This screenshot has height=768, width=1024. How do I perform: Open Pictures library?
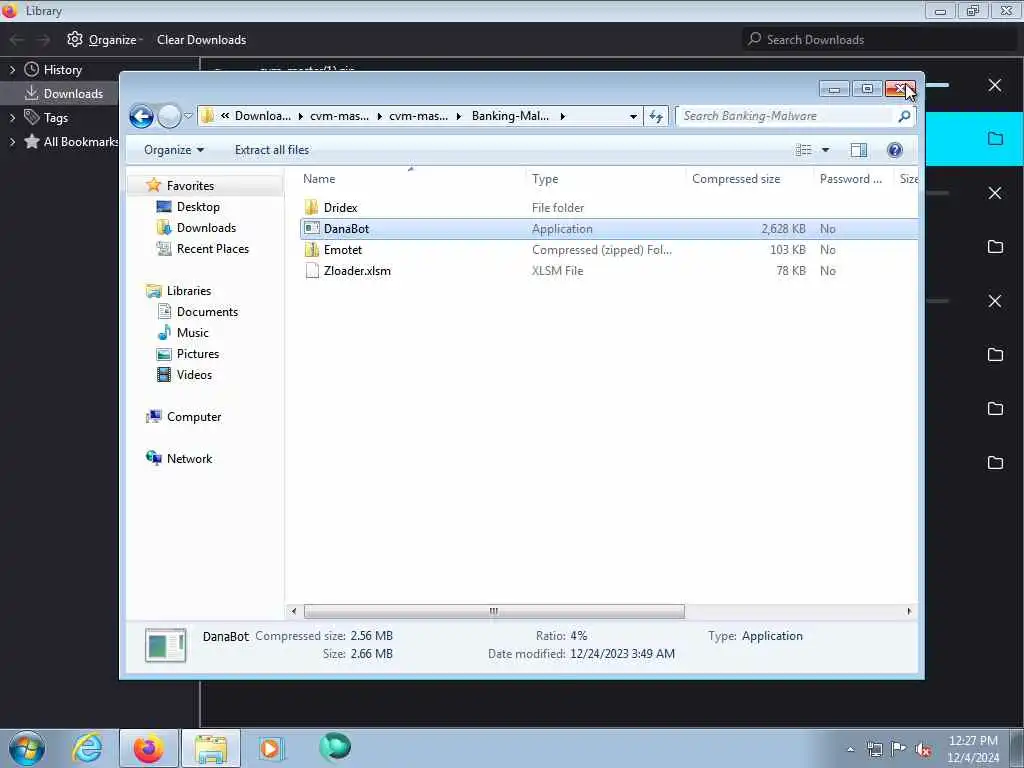198,353
